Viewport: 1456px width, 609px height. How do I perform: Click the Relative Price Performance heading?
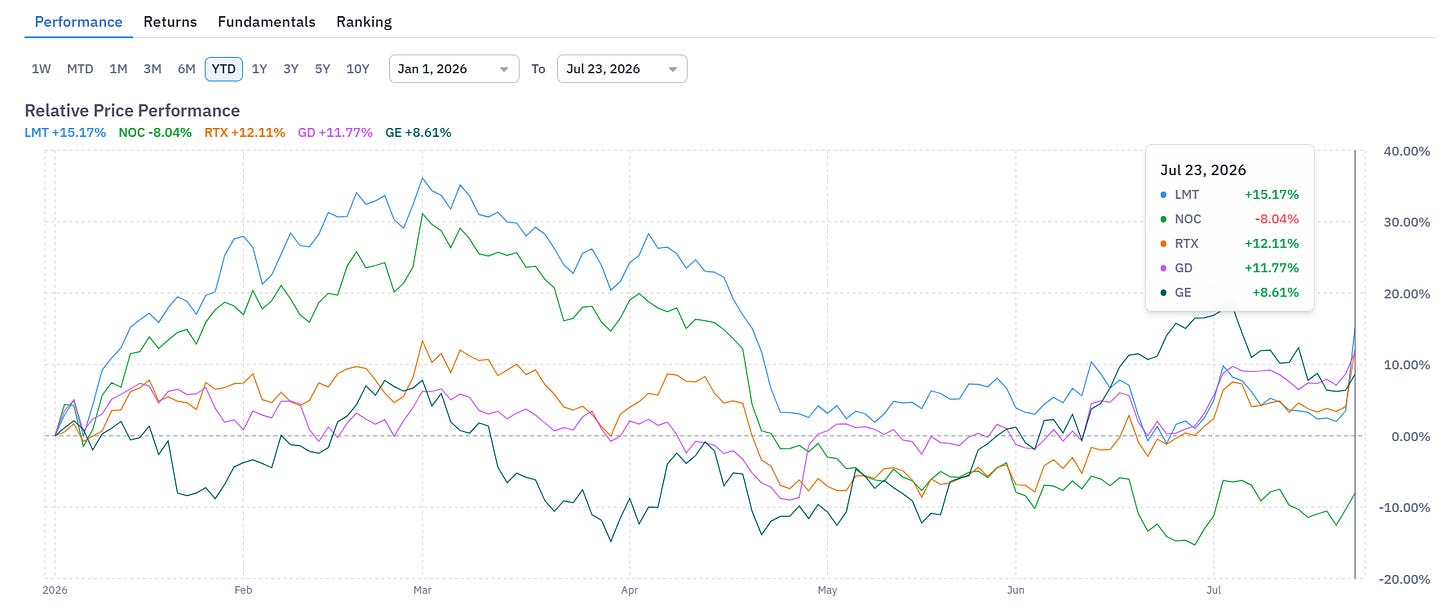tap(132, 111)
